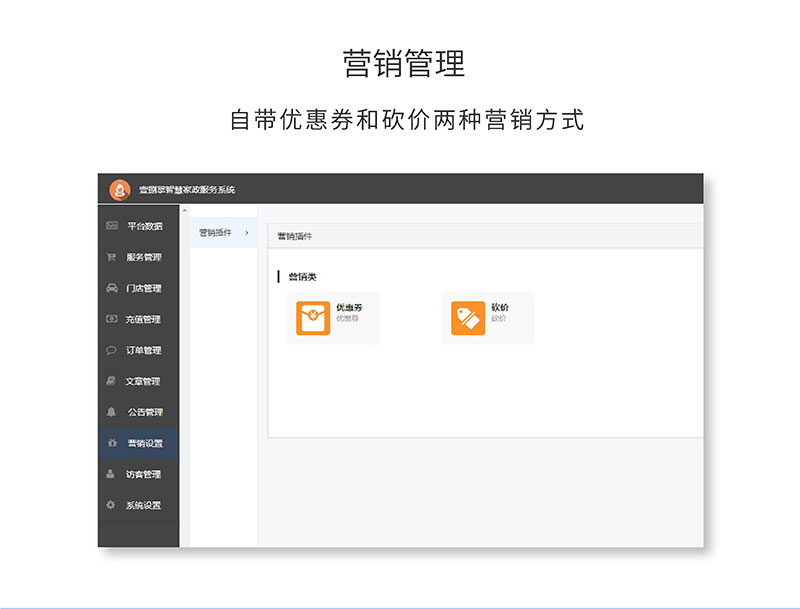Screen dimensions: 800x609
Task: Click the 门店管理 car icon
Action: 112,288
